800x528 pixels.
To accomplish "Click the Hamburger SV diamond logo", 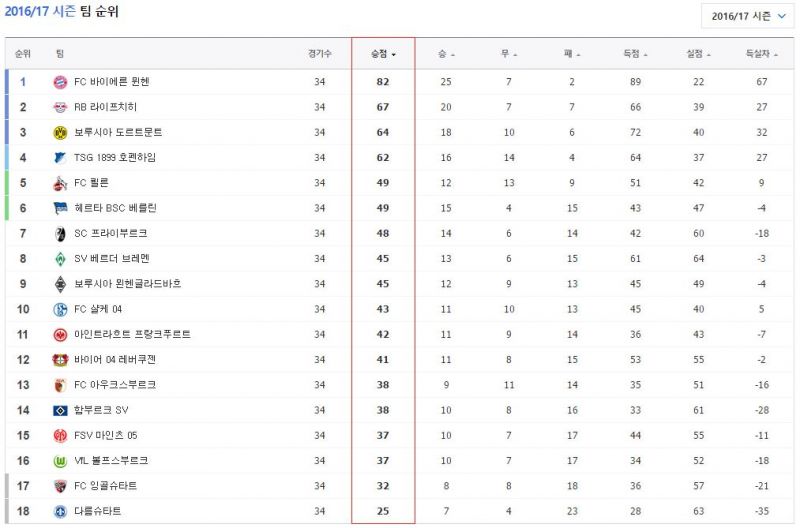I will pos(59,410).
